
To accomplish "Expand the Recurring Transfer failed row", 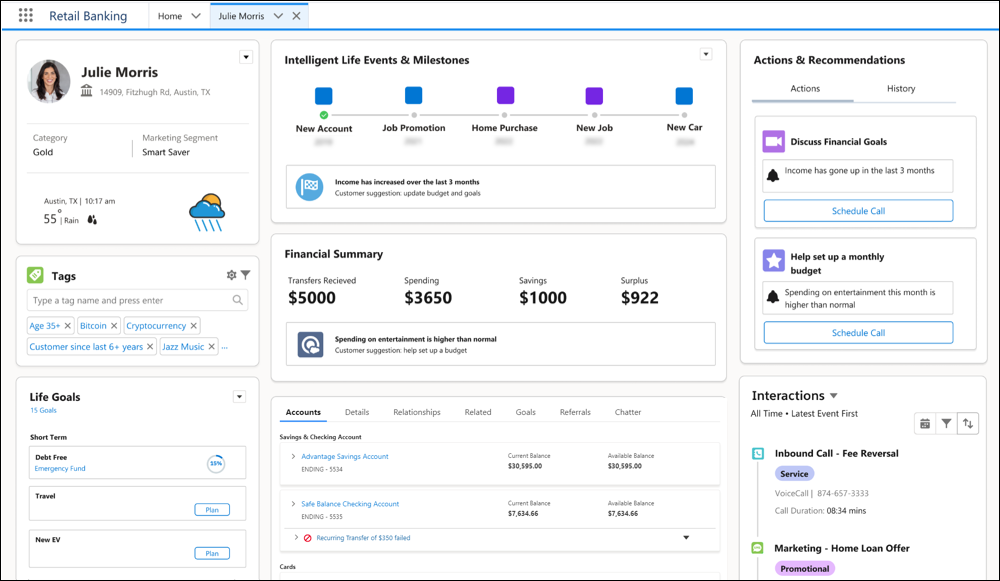I will [x=296, y=538].
